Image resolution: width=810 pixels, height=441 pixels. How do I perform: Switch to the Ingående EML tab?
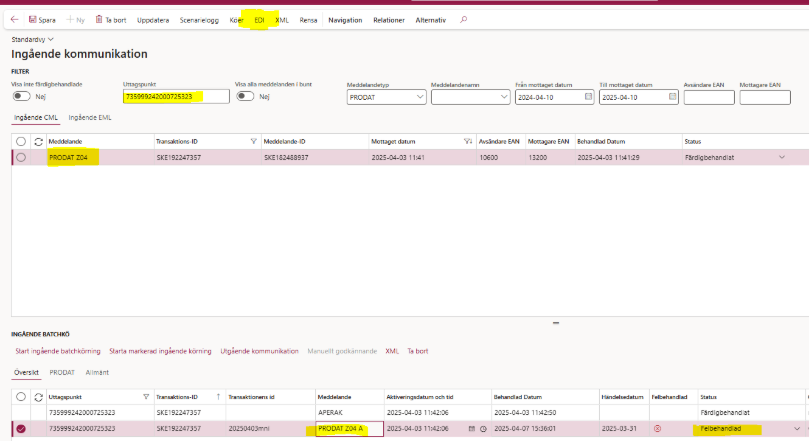coord(91,119)
